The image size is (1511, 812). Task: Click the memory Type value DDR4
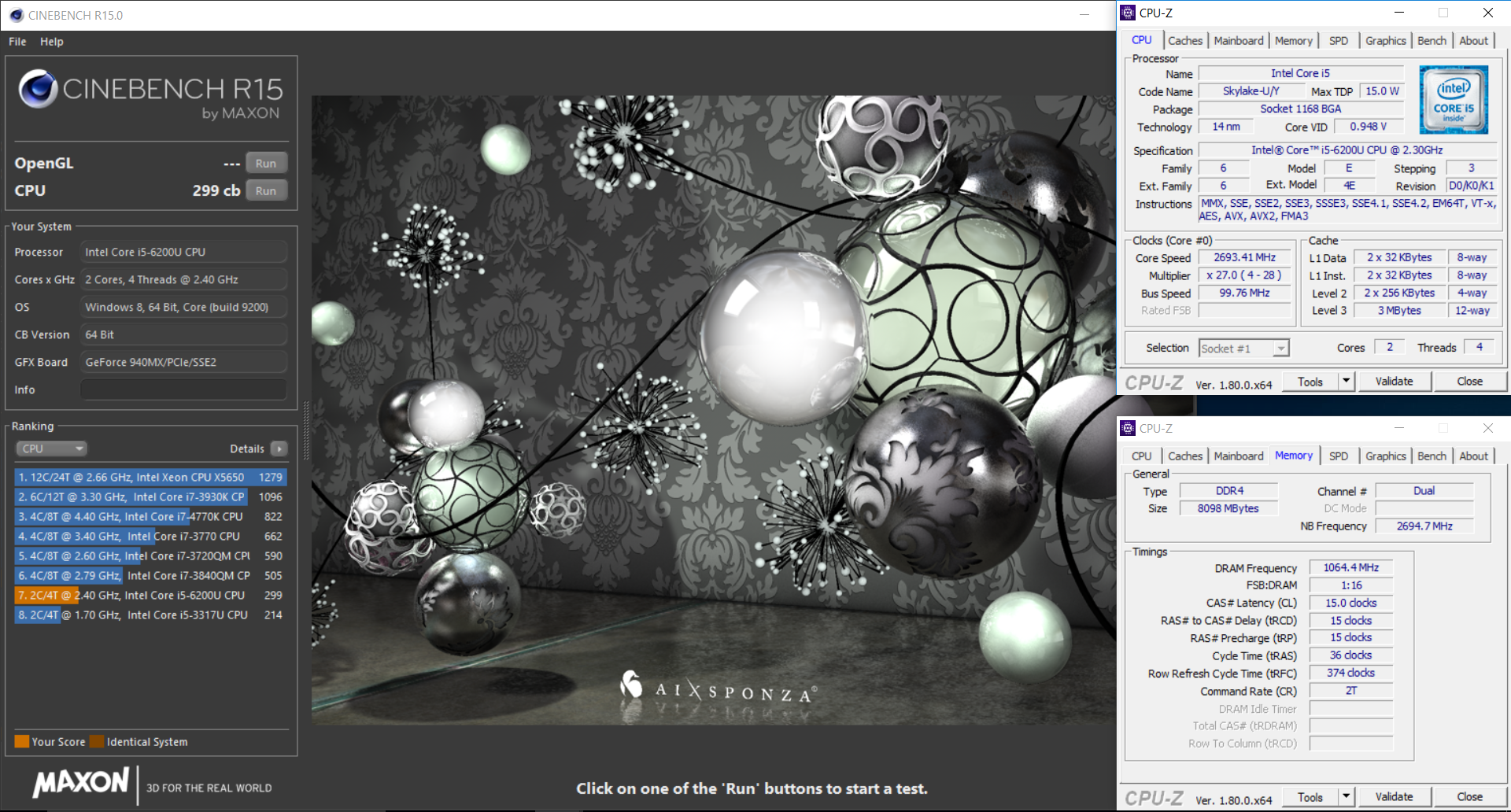[x=1229, y=491]
